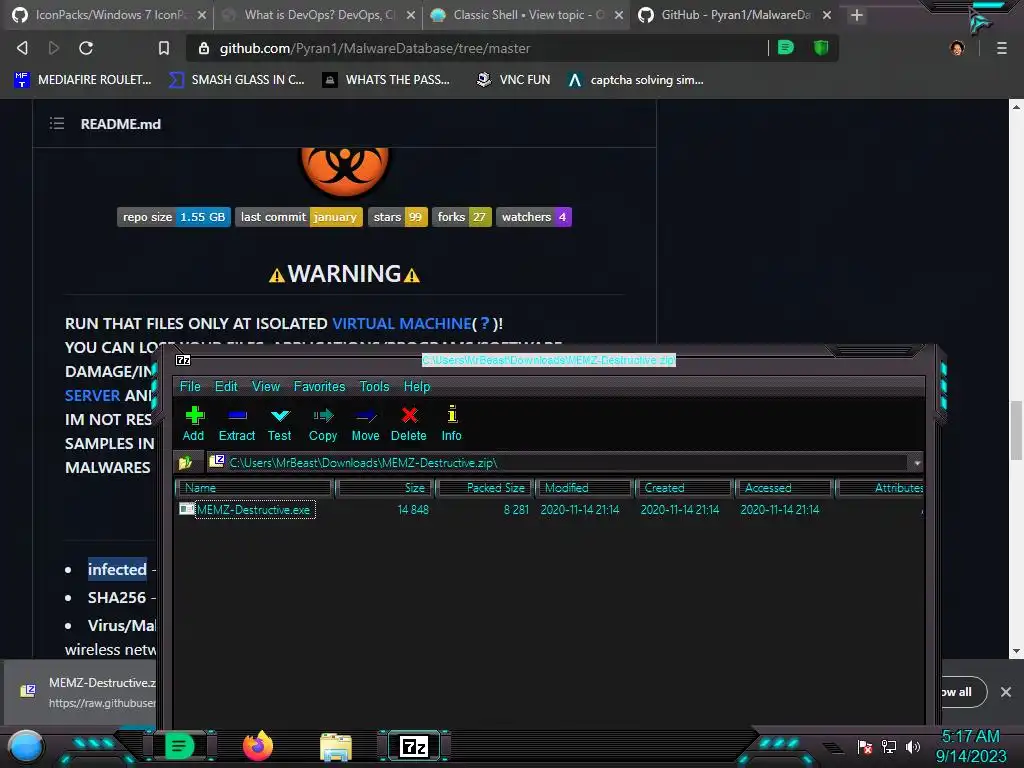Click the 7z icon in the window title bar
Screen dimensions: 1024x768
(183, 360)
